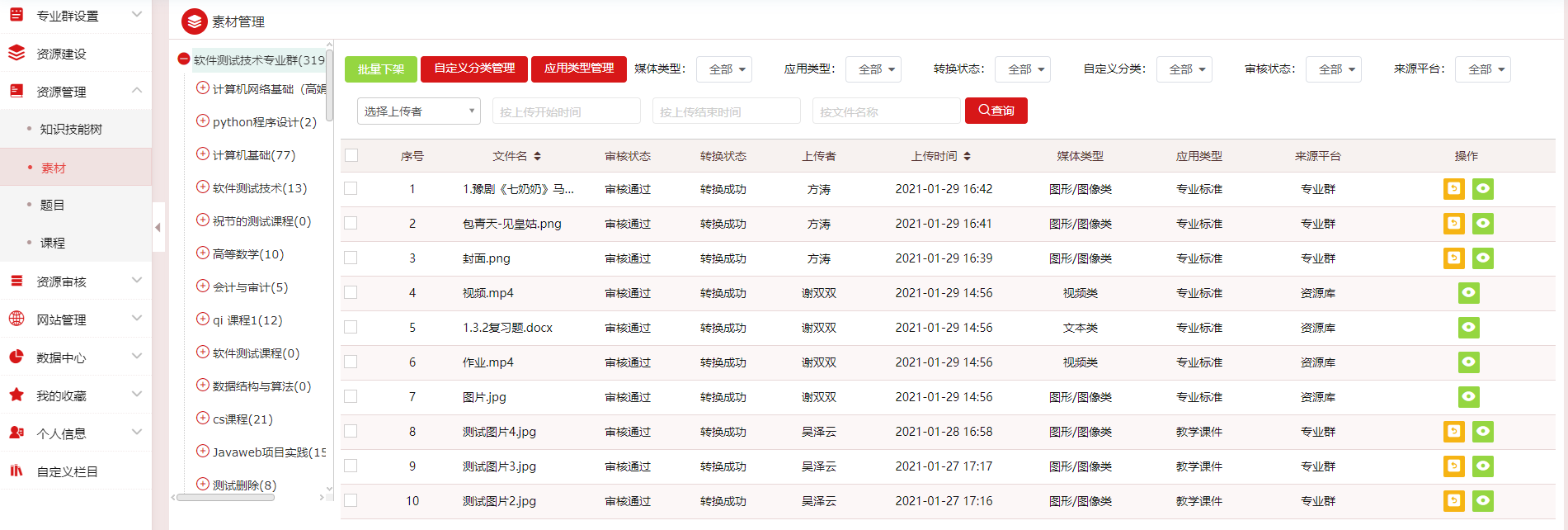Open the 自定义分类 dropdown
Screen dimensions: 1568x530
1184,69
